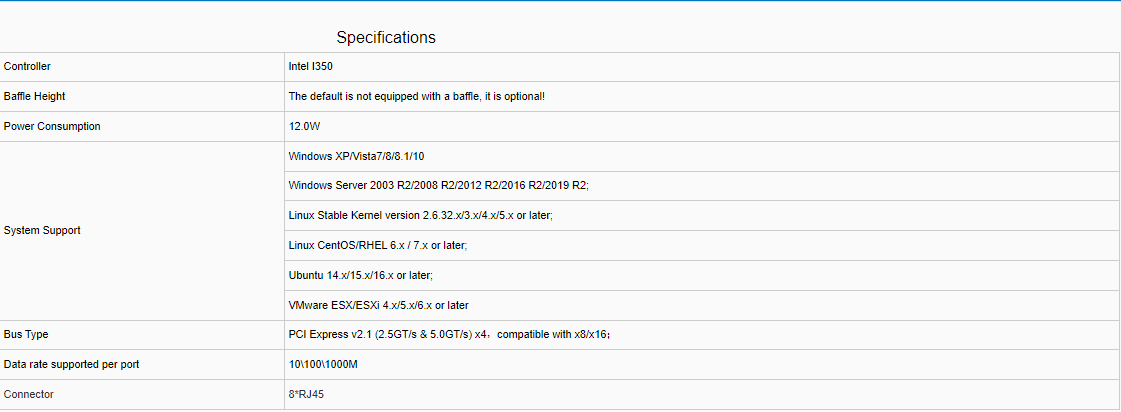Click the Connector label cell

pos(29,395)
